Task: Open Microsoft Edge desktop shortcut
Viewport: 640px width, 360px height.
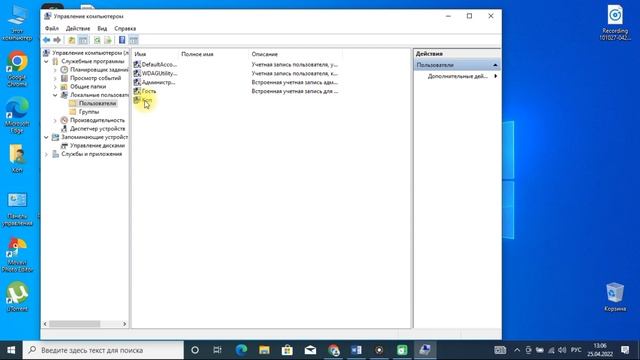Action: [17, 115]
